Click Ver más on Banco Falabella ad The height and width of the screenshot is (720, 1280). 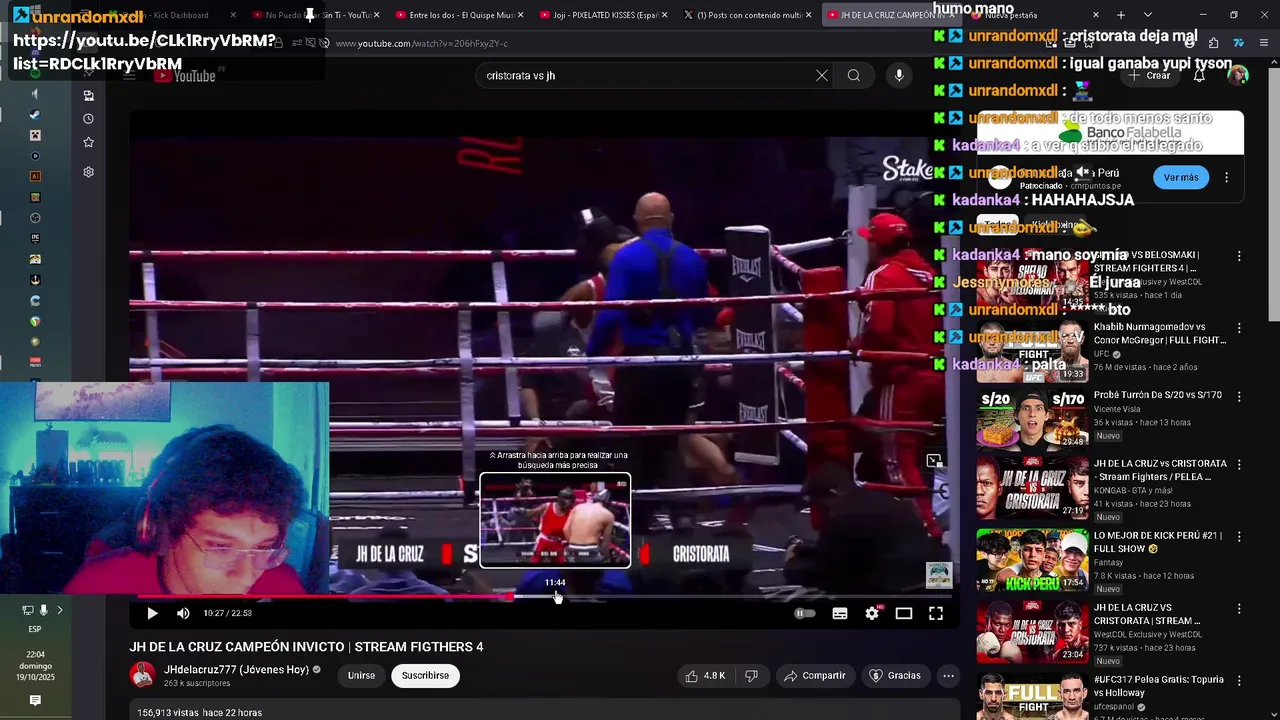pyautogui.click(x=1181, y=177)
